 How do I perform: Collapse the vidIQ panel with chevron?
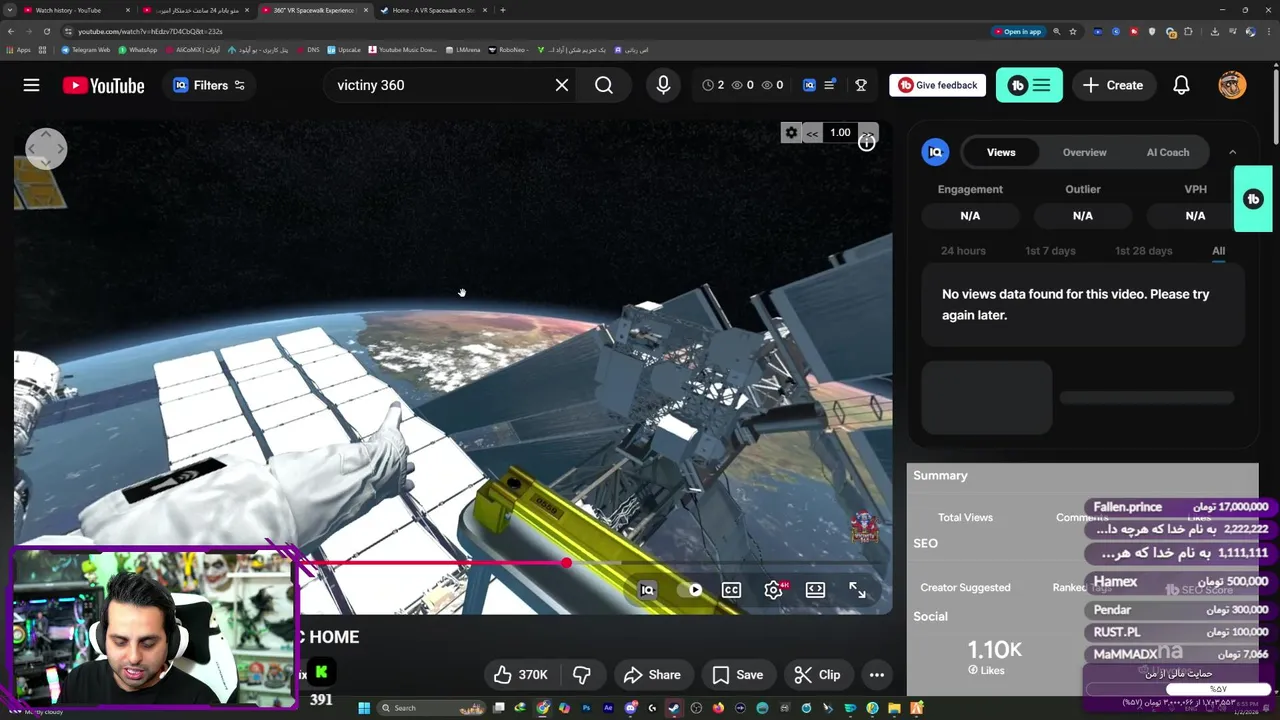(x=1232, y=152)
